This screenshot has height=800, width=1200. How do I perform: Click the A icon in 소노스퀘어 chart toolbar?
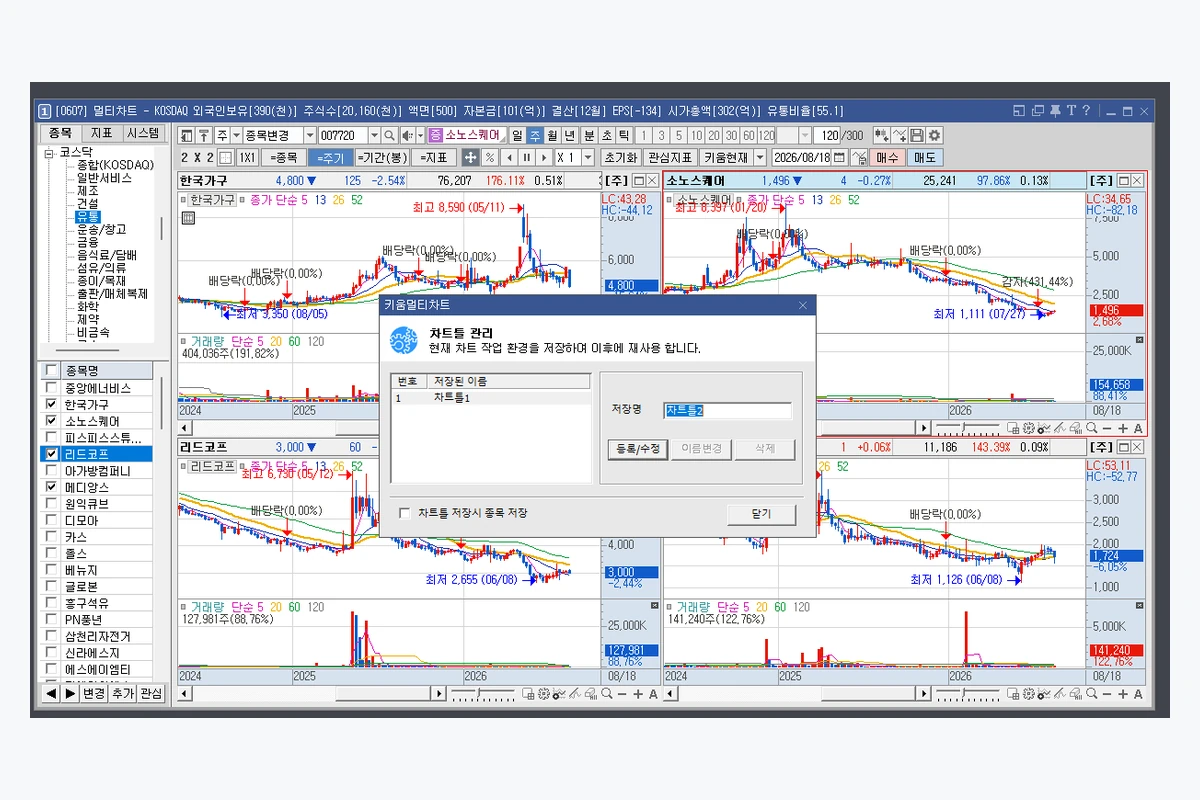pos(1138,428)
